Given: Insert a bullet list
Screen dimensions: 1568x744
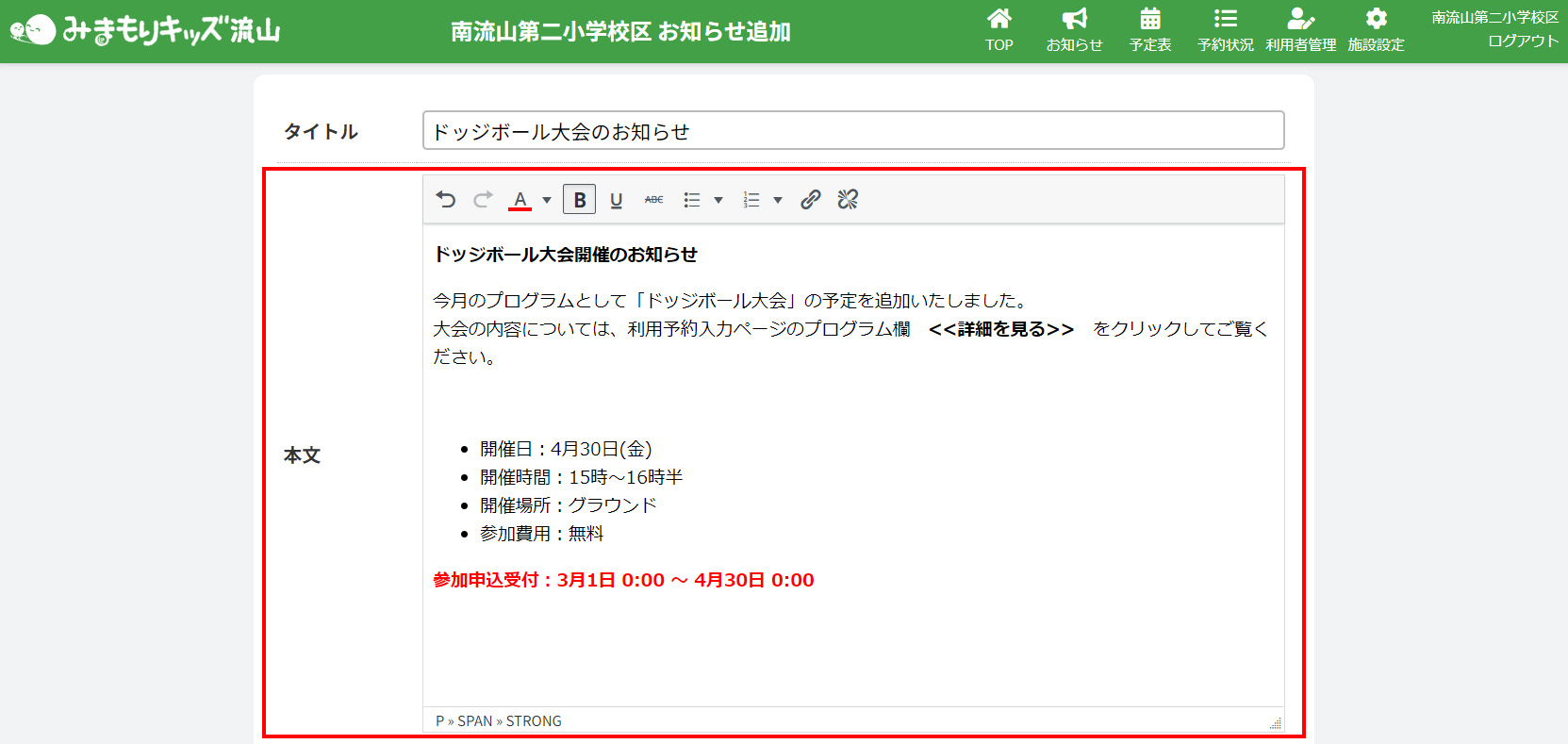Looking at the screenshot, I should (x=692, y=200).
